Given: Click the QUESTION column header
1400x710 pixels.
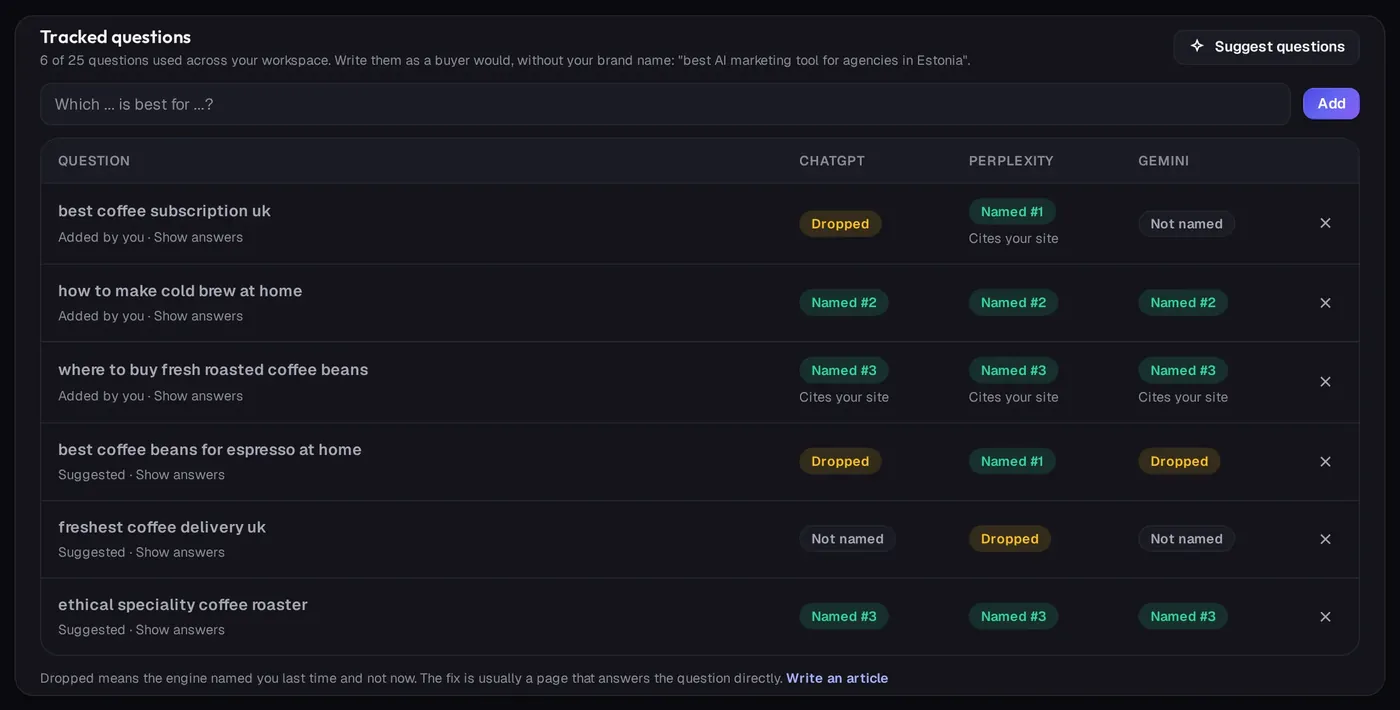Looking at the screenshot, I should coord(94,161).
